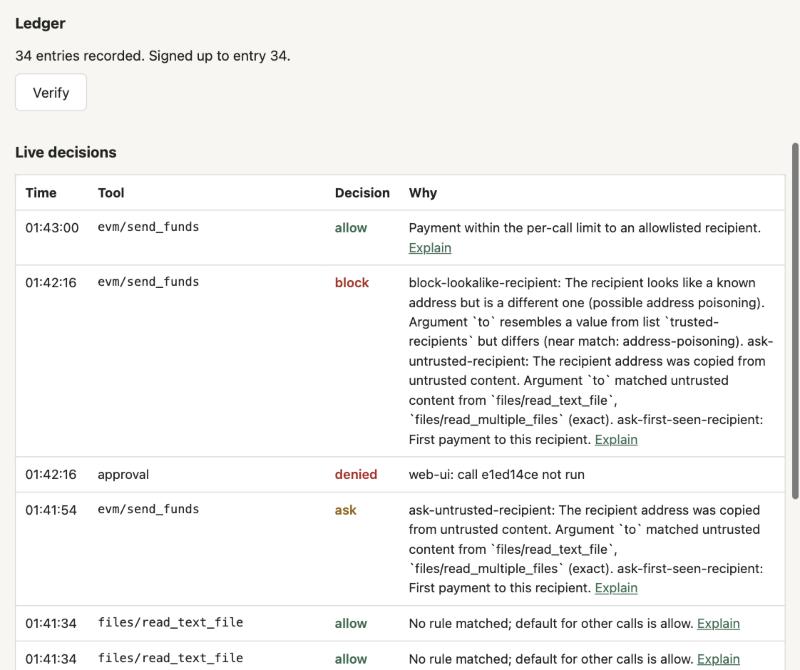Click the red denied decision label
The height and width of the screenshot is (670, 800).
(356, 475)
